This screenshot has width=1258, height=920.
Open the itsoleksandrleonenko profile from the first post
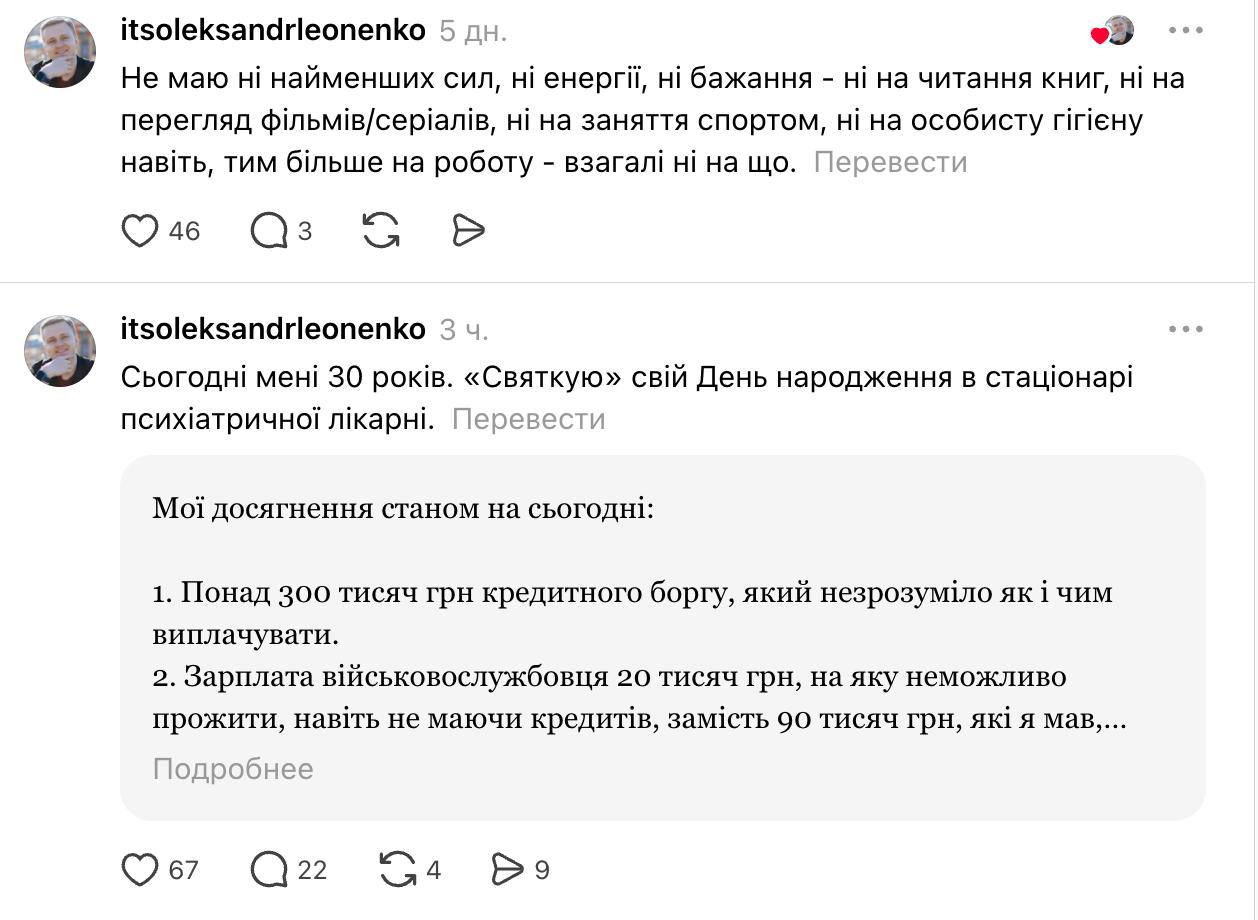[273, 30]
